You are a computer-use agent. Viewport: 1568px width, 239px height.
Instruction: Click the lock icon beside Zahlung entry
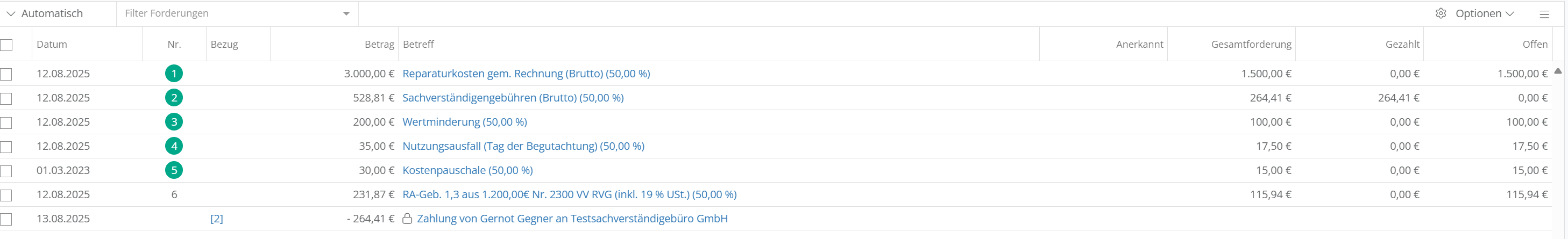[407, 219]
